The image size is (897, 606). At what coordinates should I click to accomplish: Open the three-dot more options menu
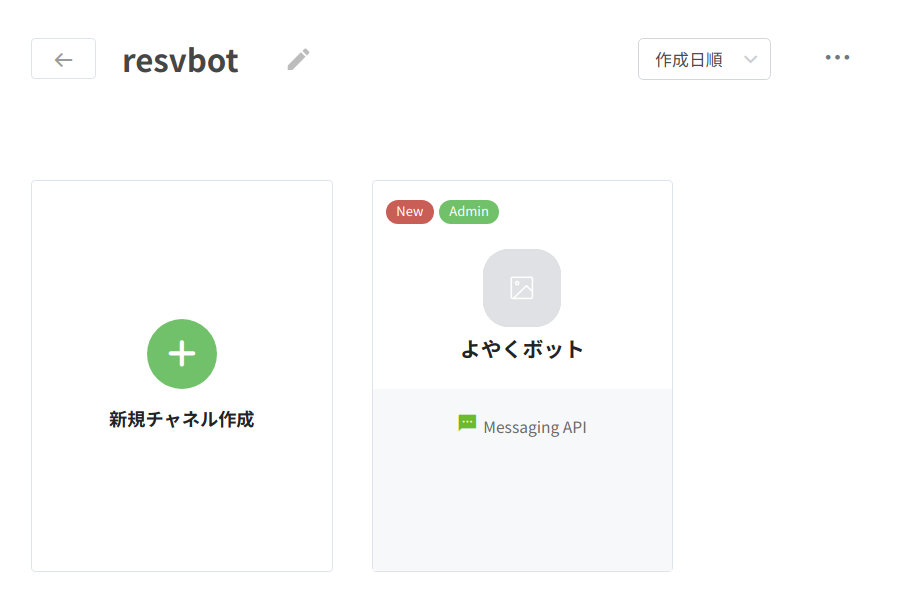coord(837,58)
